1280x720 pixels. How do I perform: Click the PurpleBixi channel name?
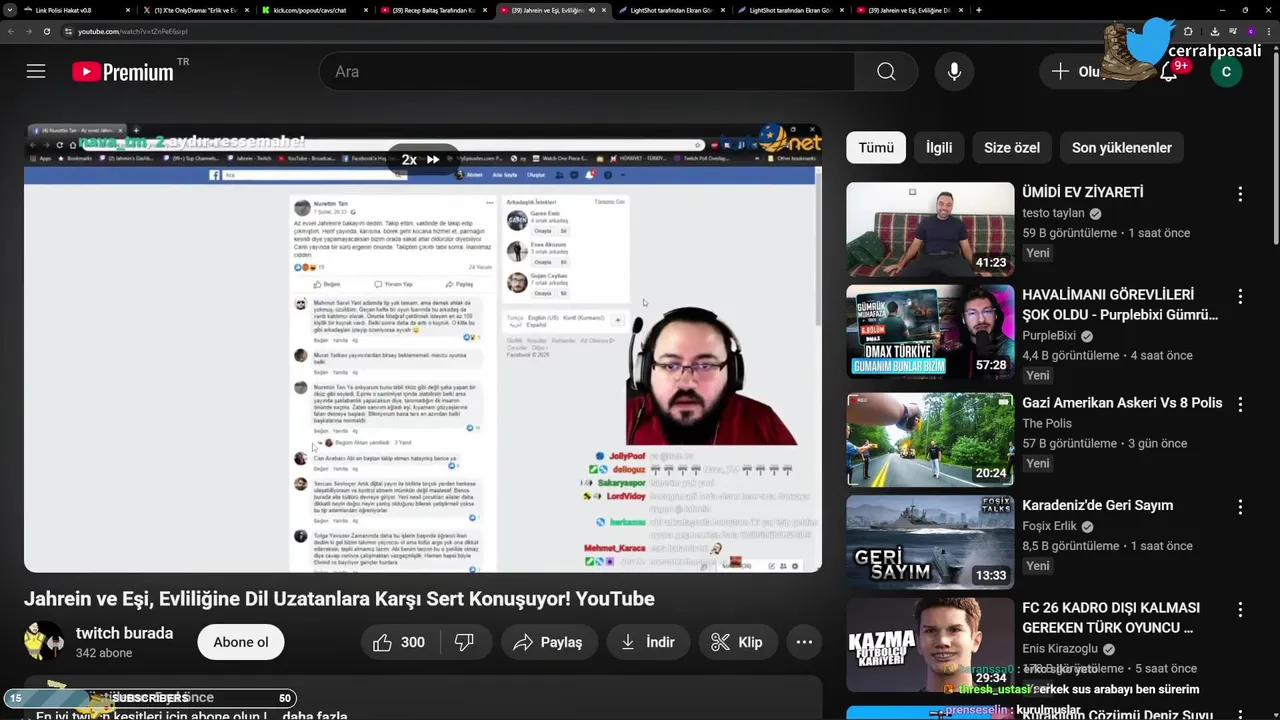point(1049,336)
